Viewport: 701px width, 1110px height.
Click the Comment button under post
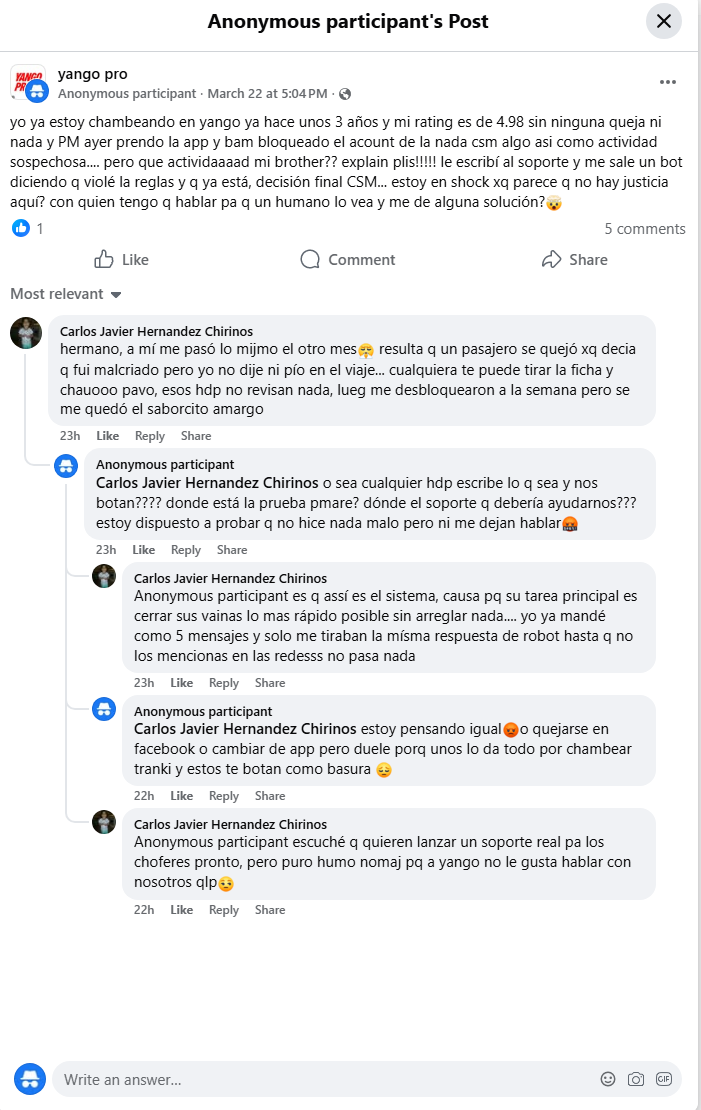click(x=348, y=259)
